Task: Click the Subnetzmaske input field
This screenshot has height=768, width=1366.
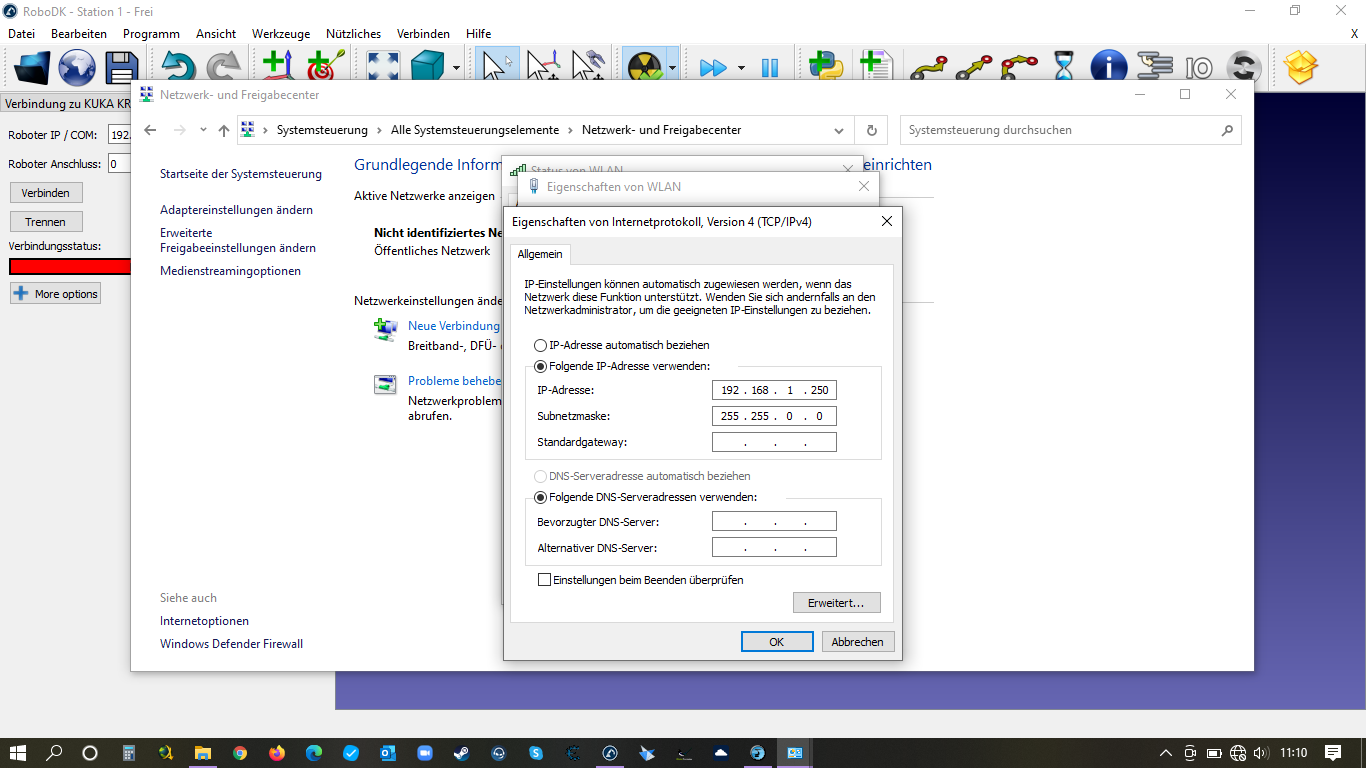Action: coord(774,416)
